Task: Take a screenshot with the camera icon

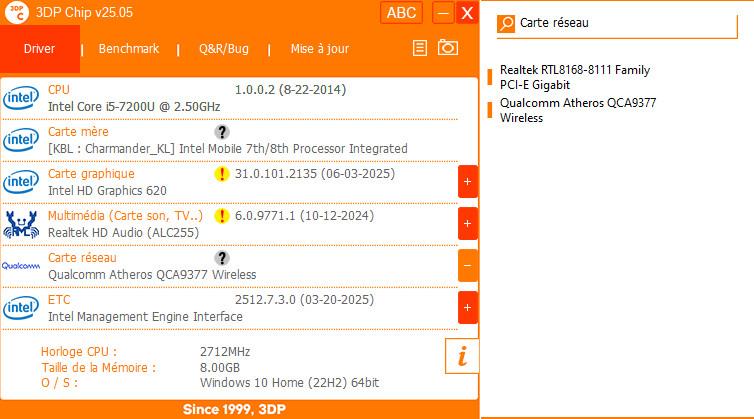Action: (x=448, y=48)
